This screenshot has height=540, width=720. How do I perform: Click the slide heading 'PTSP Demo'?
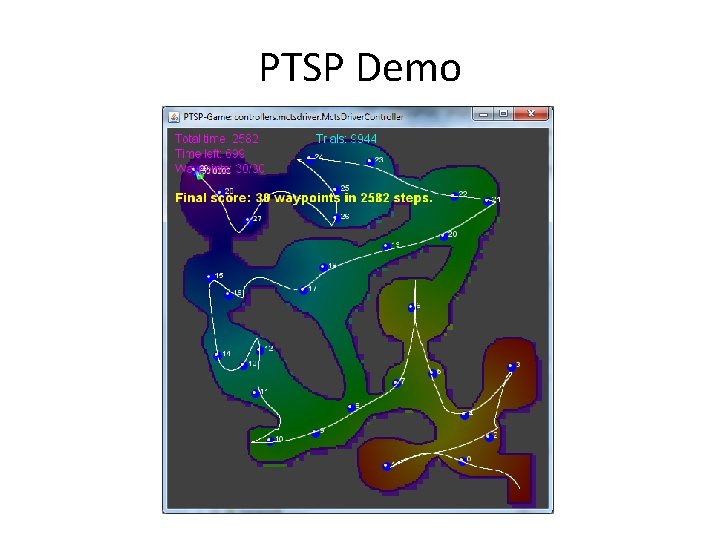click(x=360, y=68)
